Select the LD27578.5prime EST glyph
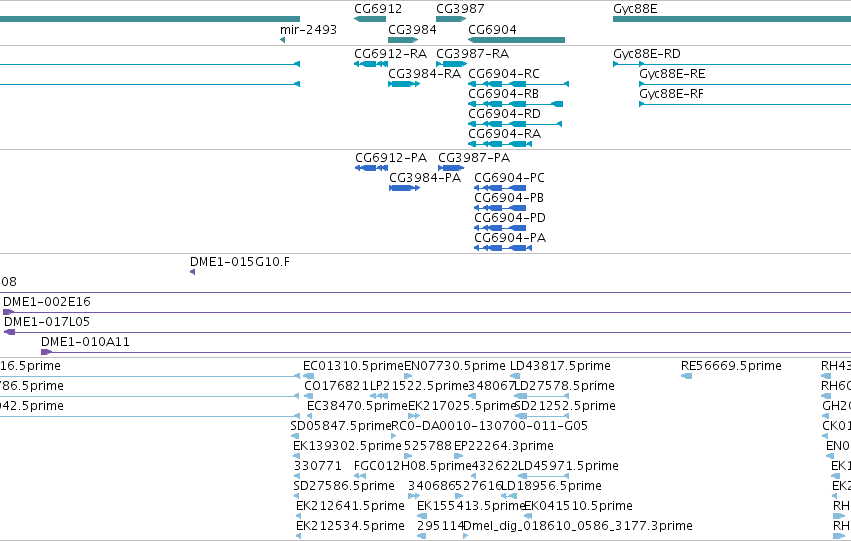This screenshot has height=541, width=851. point(541,396)
